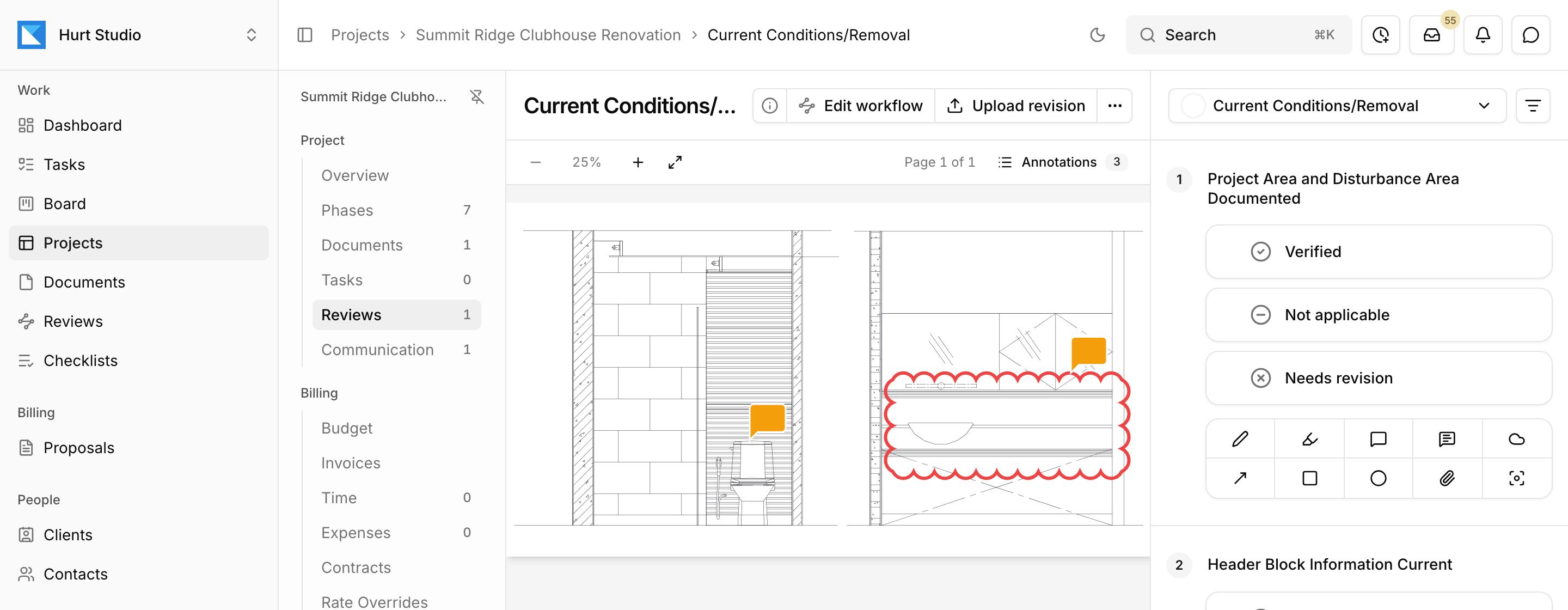Image resolution: width=1568 pixels, height=610 pixels.
Task: Select the text note tool
Action: 1447,439
